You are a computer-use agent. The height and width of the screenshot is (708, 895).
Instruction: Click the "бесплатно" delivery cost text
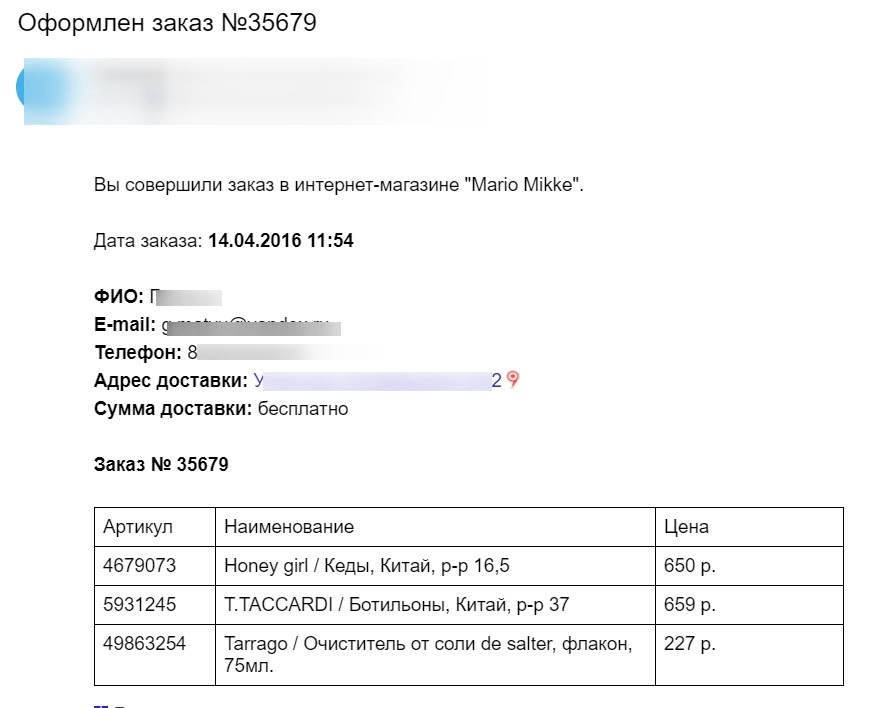303,409
